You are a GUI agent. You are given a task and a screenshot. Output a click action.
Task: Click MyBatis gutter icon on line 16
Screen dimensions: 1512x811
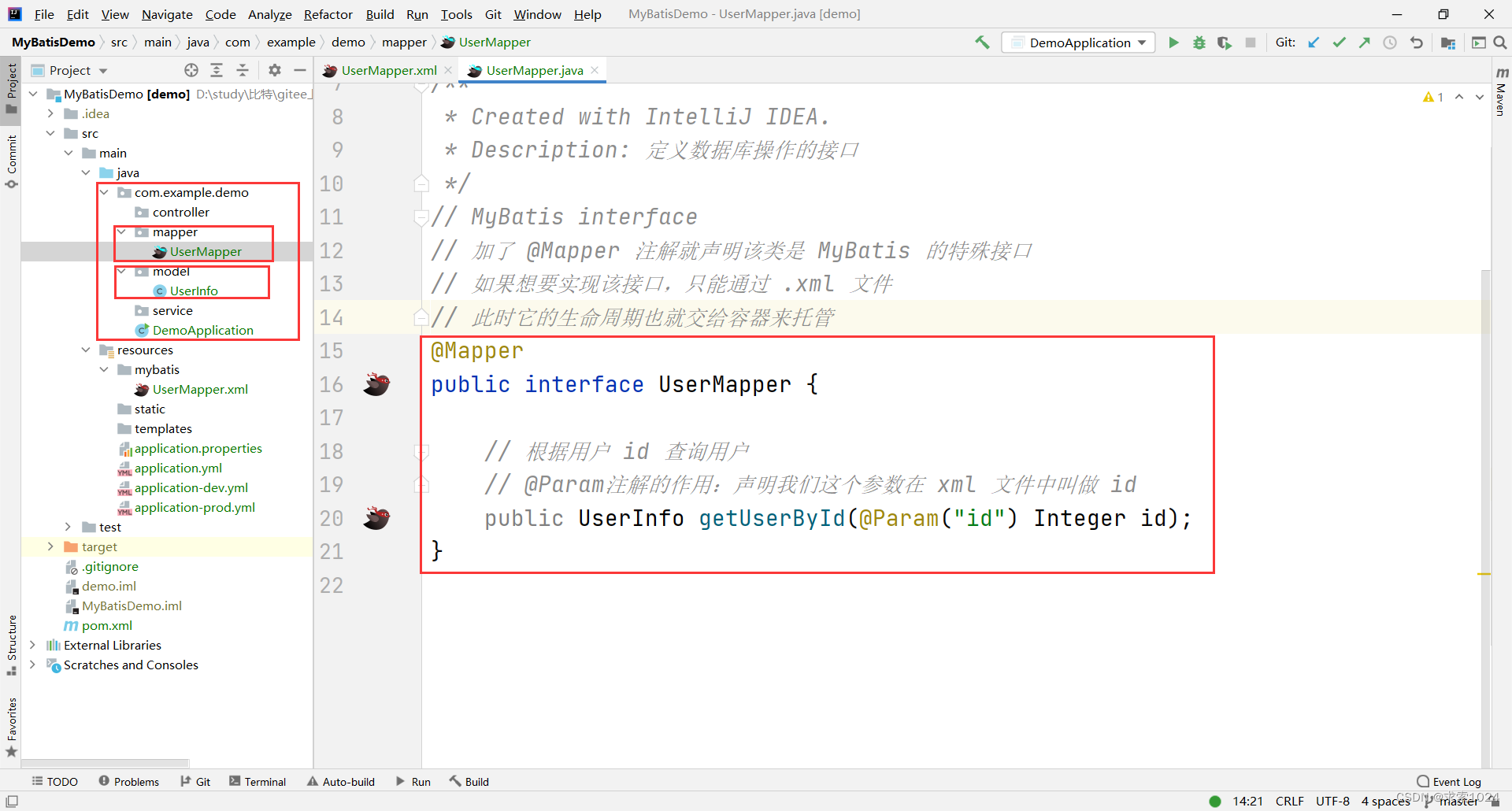[376, 384]
